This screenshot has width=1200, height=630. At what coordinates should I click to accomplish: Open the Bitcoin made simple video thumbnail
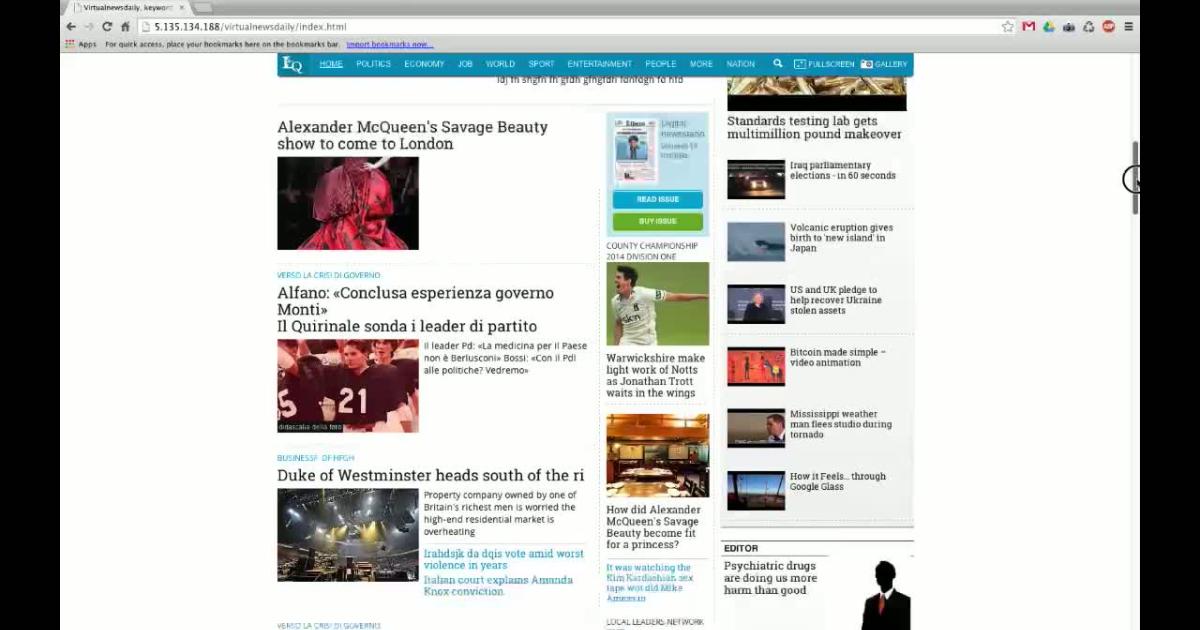(x=755, y=366)
